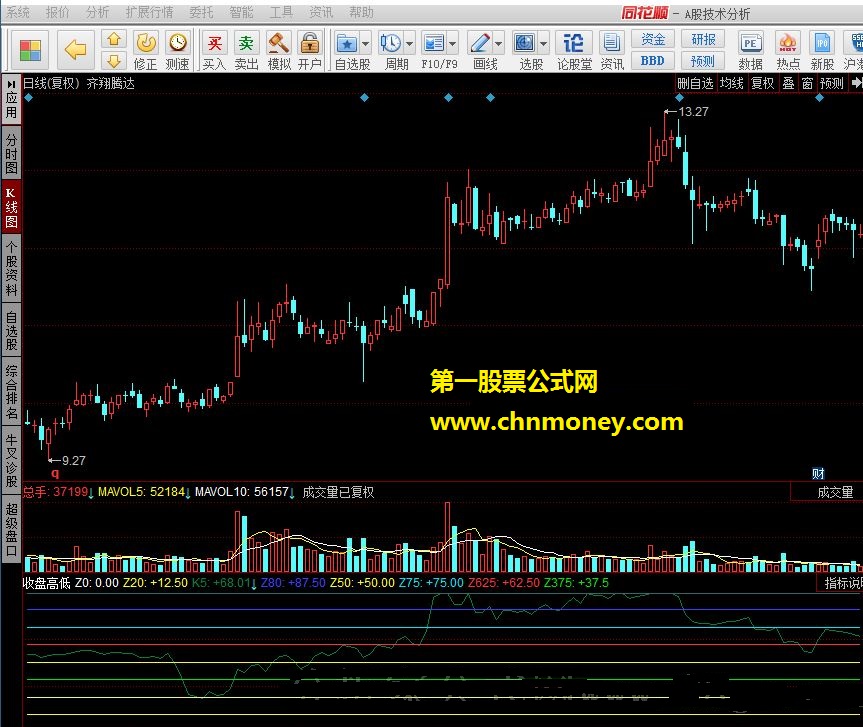863x727 pixels.
Task: Click the 研报 research report button
Action: pos(703,39)
